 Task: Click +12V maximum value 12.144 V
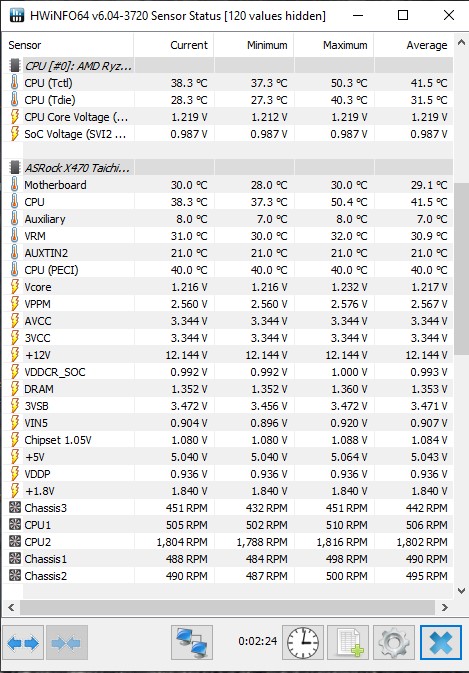pos(346,355)
